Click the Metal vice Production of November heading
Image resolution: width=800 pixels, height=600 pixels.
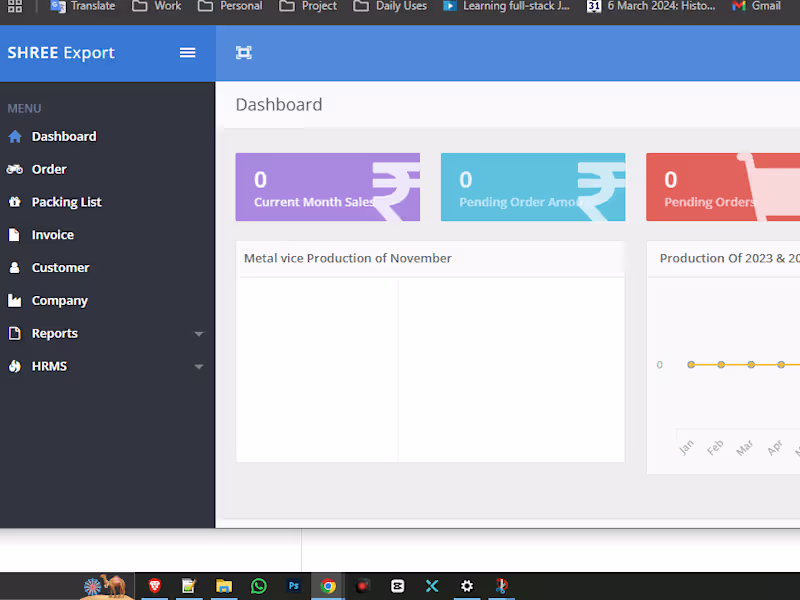click(347, 258)
